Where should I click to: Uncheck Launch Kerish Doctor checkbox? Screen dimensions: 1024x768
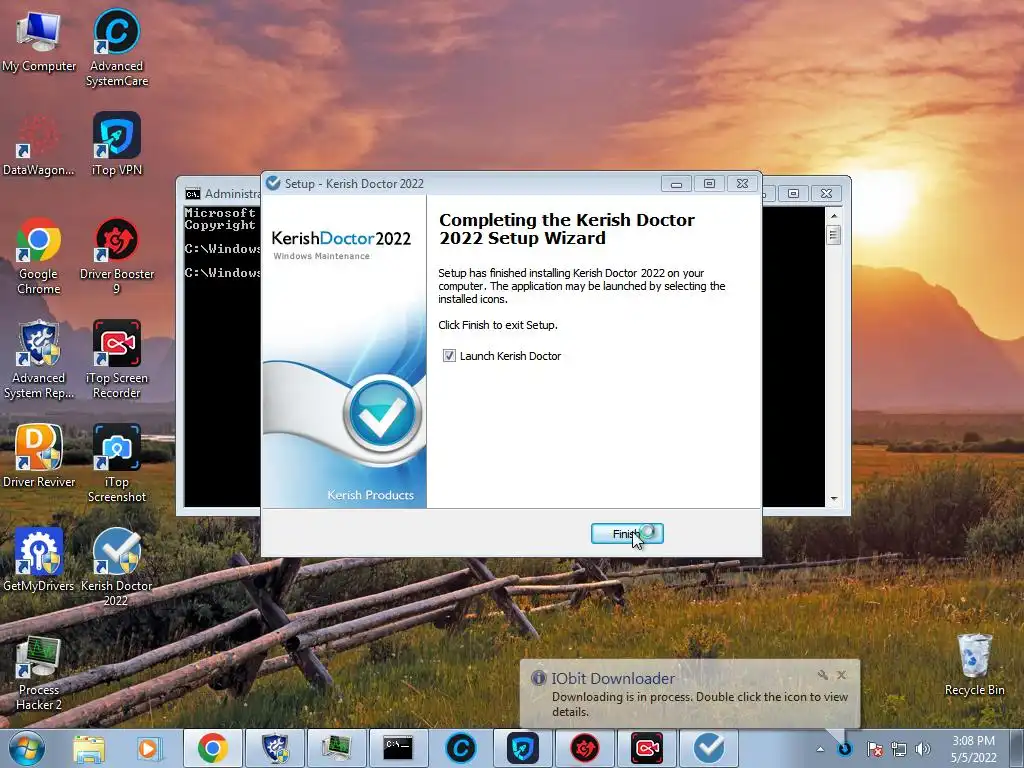pos(449,356)
